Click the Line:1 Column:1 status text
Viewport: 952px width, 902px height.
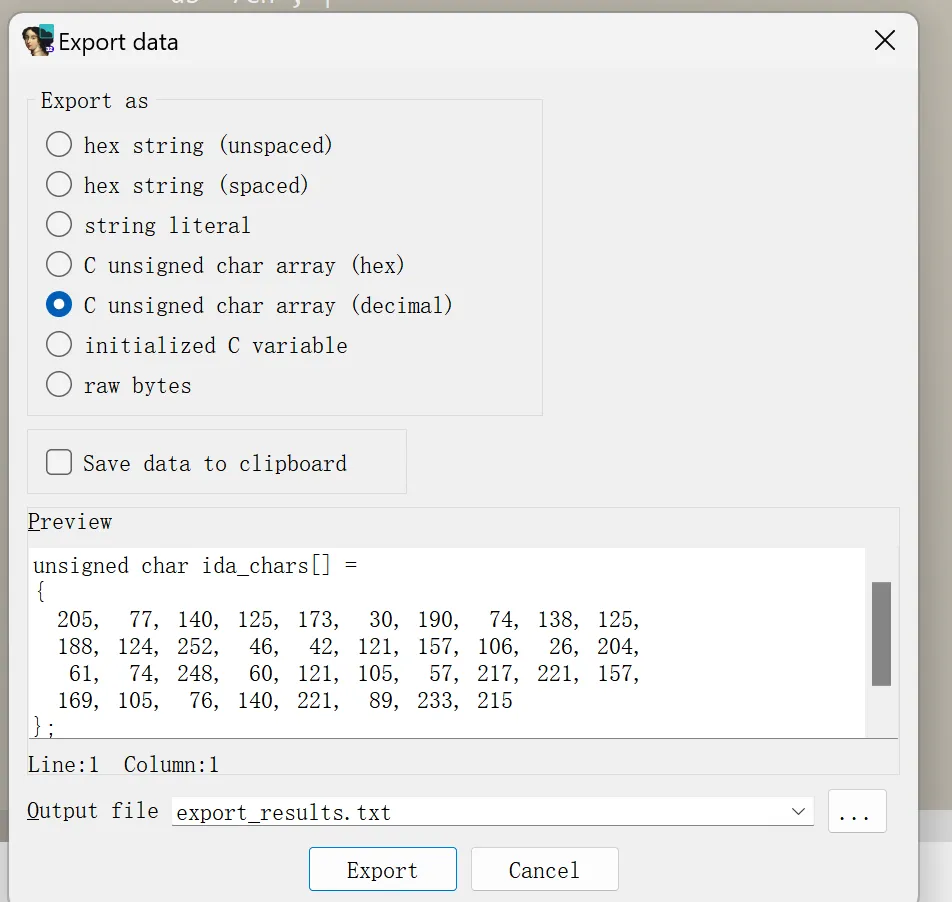(x=123, y=765)
